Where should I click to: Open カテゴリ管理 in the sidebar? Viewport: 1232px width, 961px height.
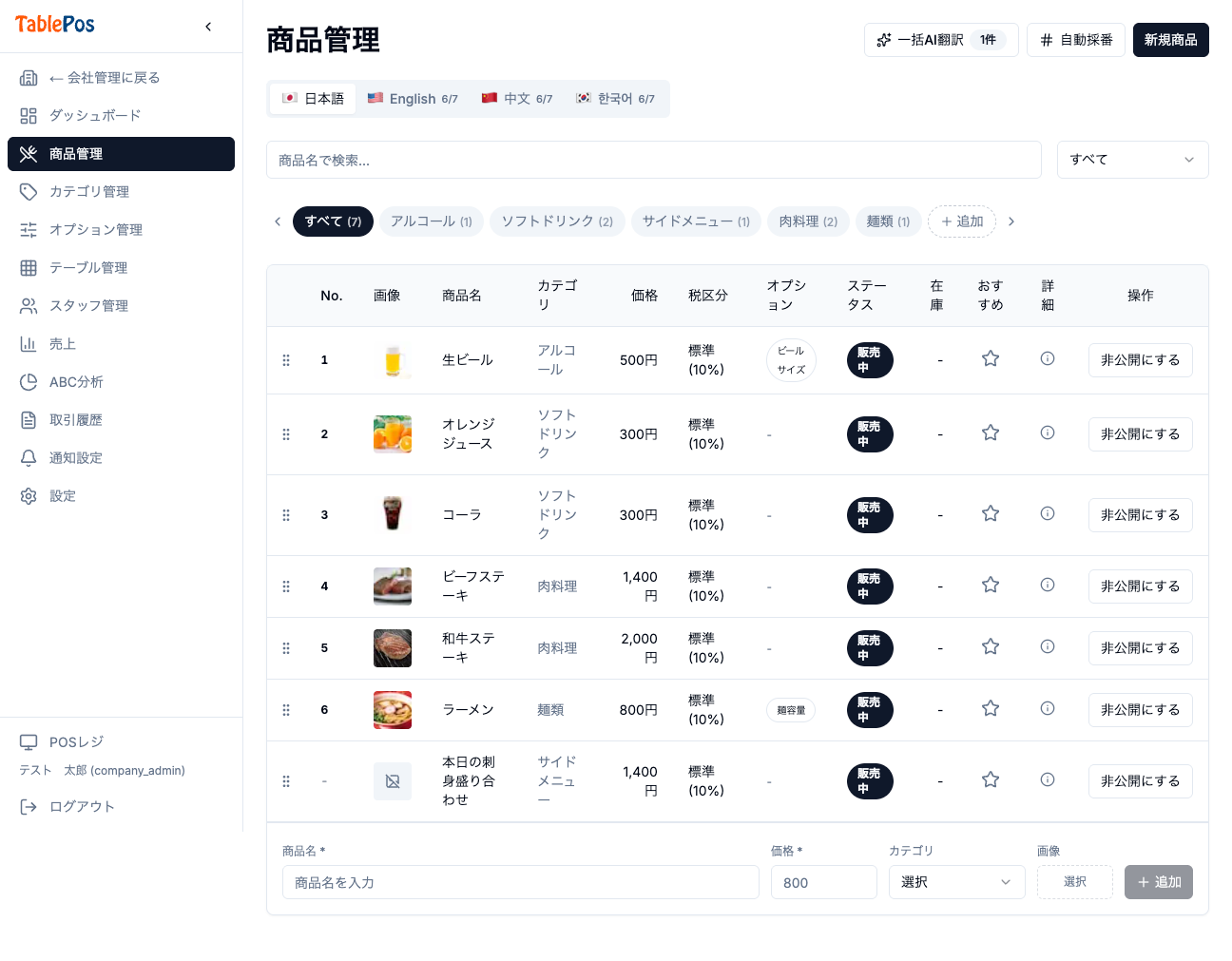click(x=121, y=192)
